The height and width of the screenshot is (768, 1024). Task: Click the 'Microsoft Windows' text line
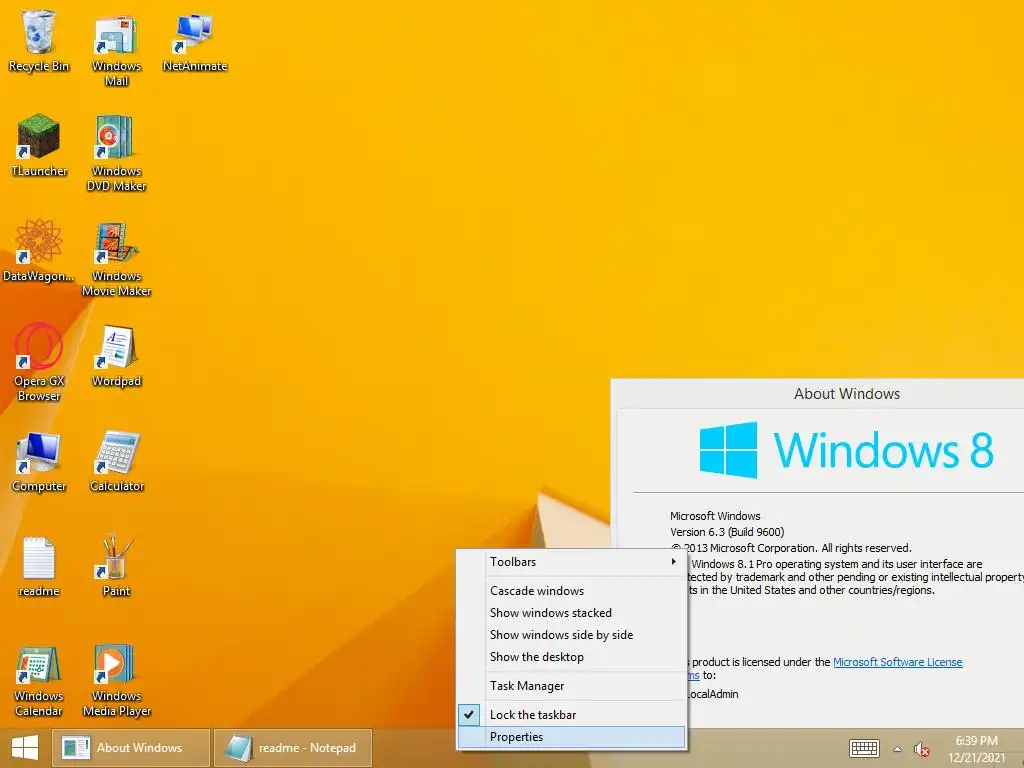(715, 516)
